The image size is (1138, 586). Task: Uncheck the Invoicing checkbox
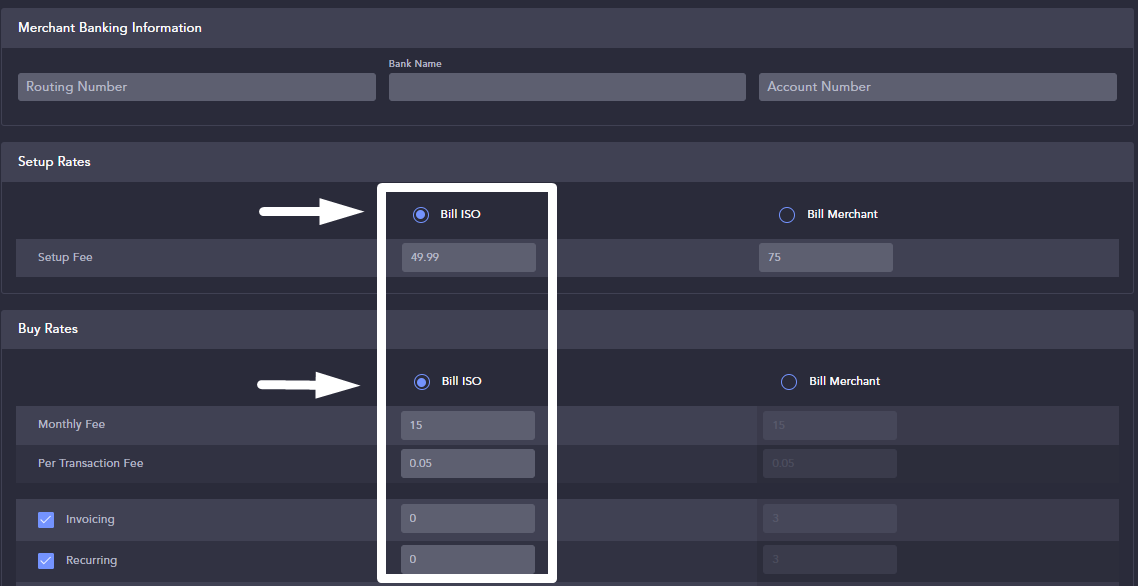click(x=46, y=520)
